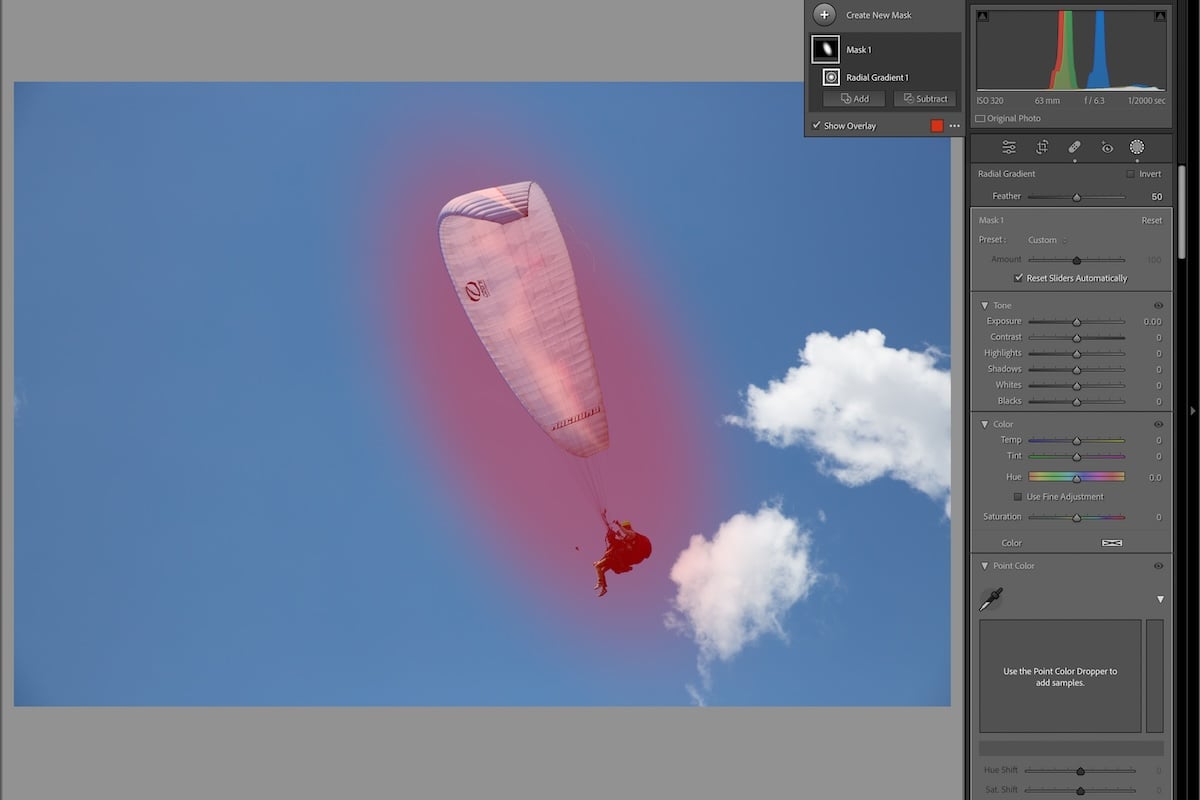
Task: Open overlay options via ellipsis menu
Action: tap(953, 125)
